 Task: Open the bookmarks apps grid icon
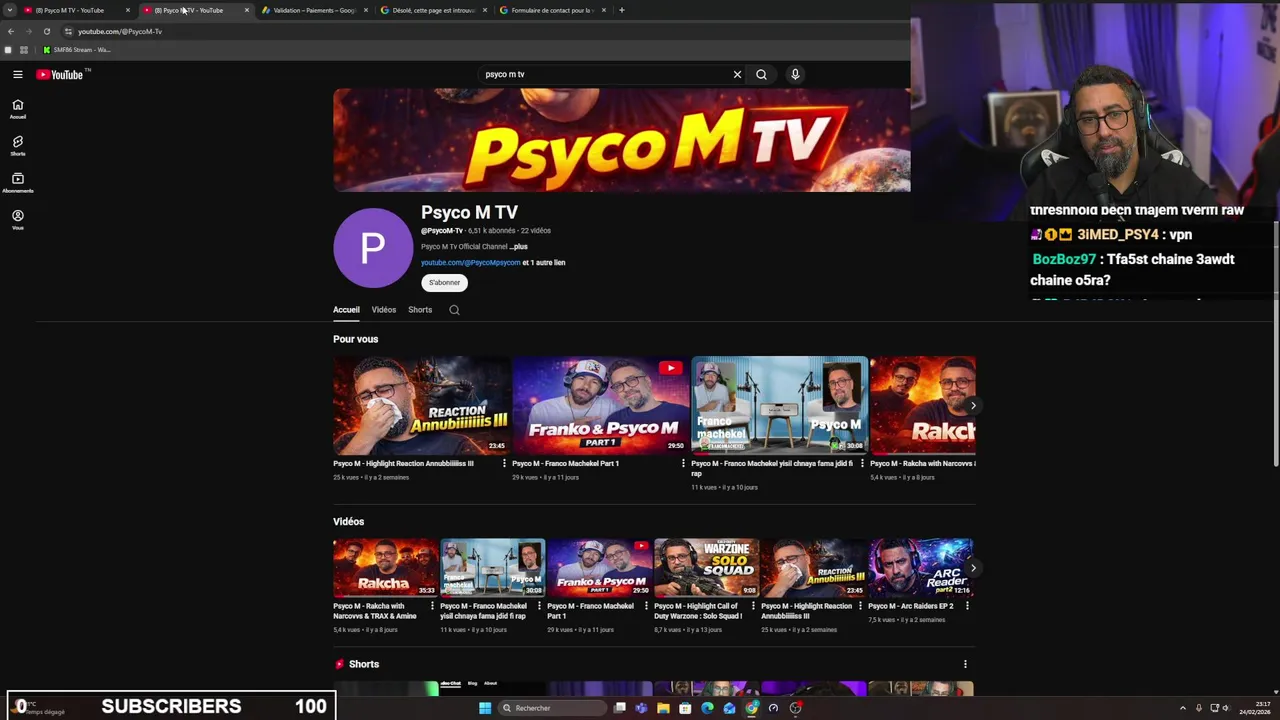coord(24,50)
